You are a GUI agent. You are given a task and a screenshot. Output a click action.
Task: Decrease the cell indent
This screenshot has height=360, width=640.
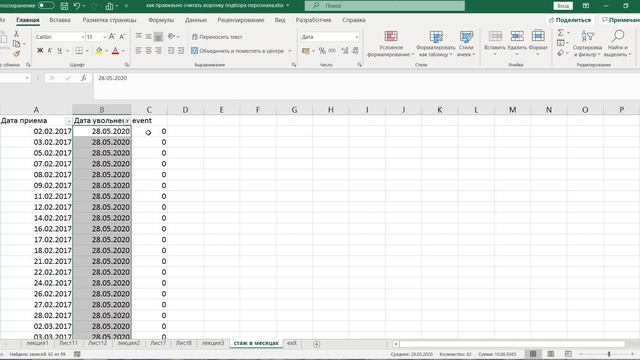click(171, 51)
